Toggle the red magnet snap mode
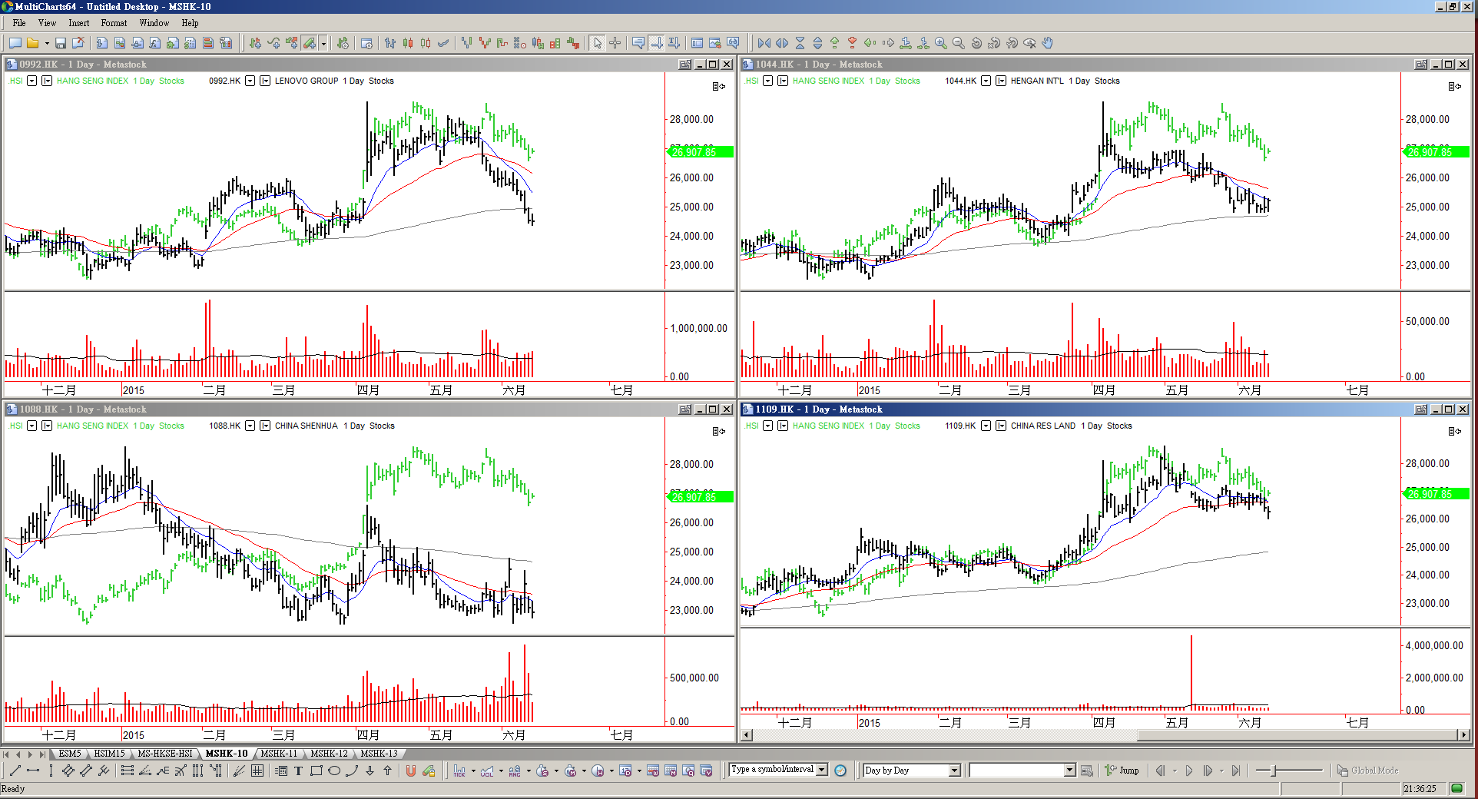The height and width of the screenshot is (812, 1478). 411,771
